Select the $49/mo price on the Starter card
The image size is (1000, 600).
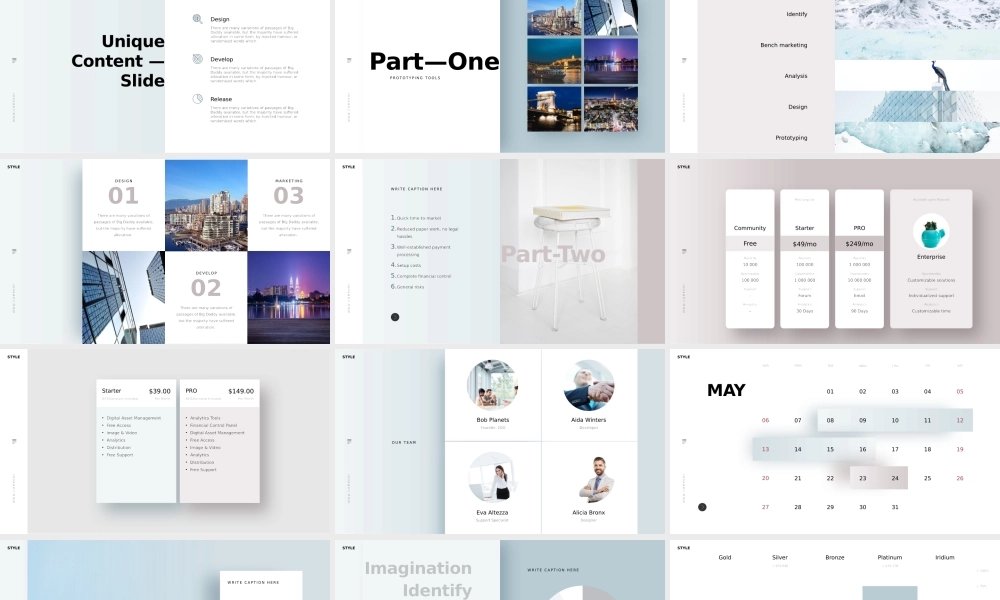click(805, 244)
